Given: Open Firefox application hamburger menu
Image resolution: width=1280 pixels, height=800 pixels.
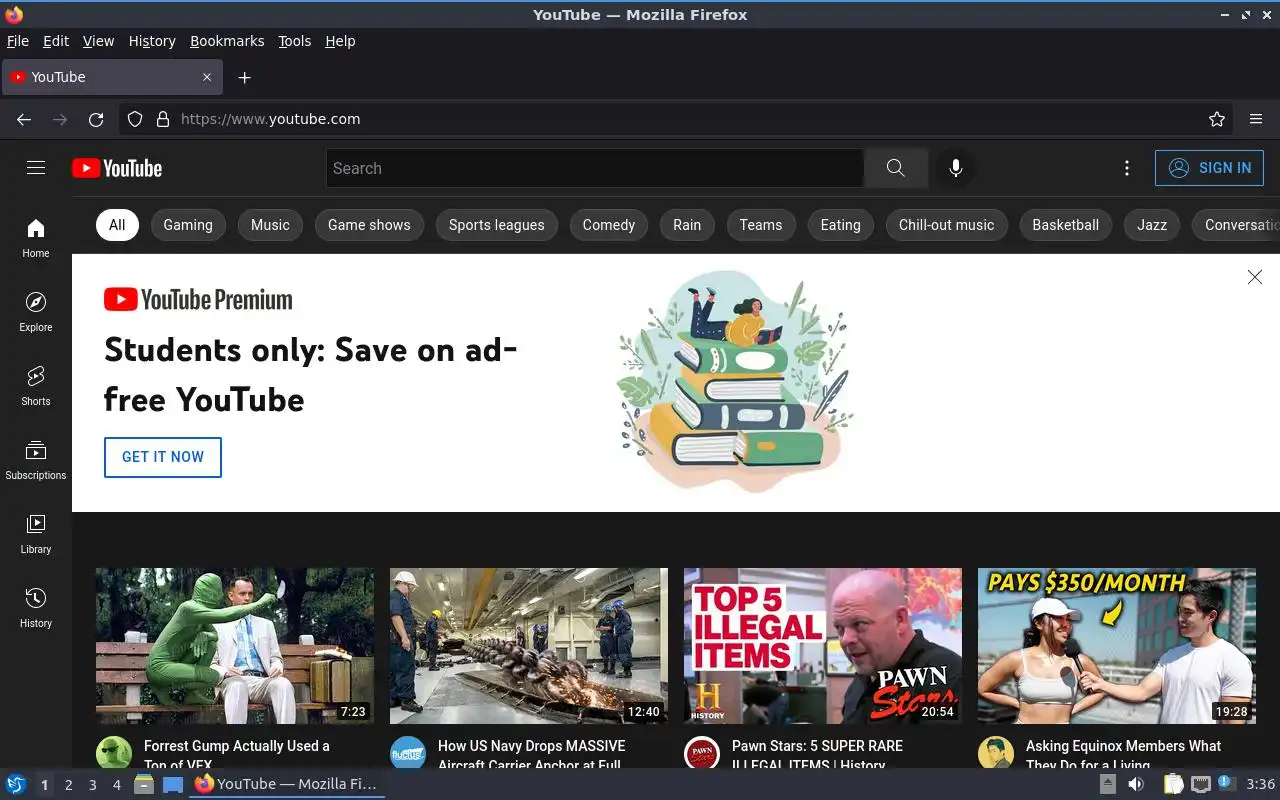Looking at the screenshot, I should pos(1256,119).
